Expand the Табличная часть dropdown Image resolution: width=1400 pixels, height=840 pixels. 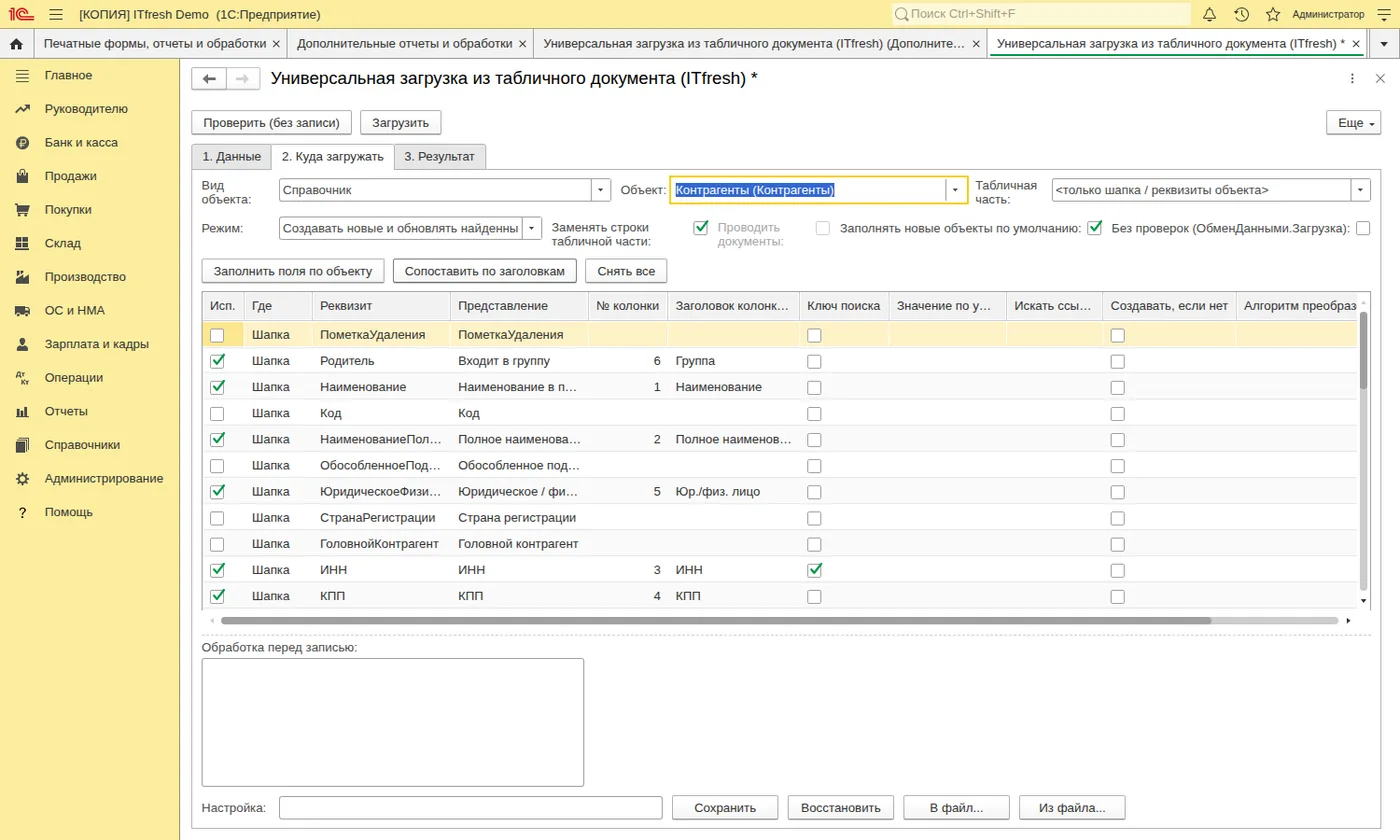coord(1361,190)
